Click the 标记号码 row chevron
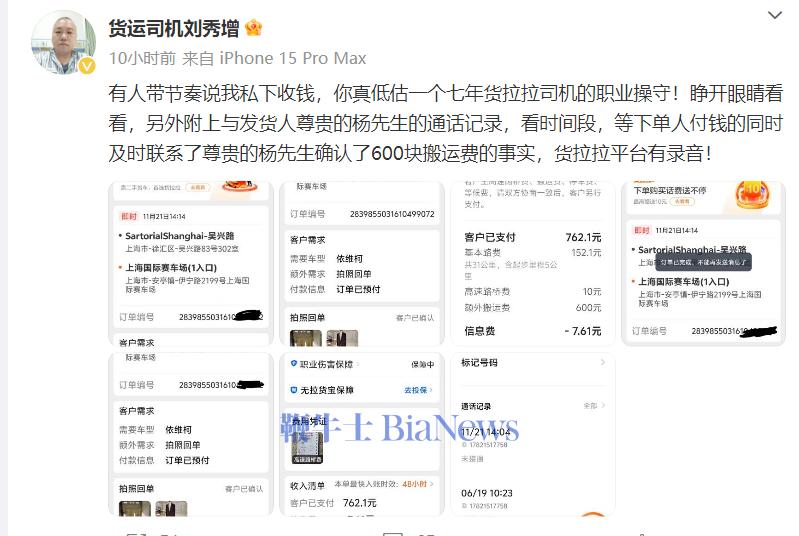Image resolution: width=799 pixels, height=536 pixels. point(603,362)
